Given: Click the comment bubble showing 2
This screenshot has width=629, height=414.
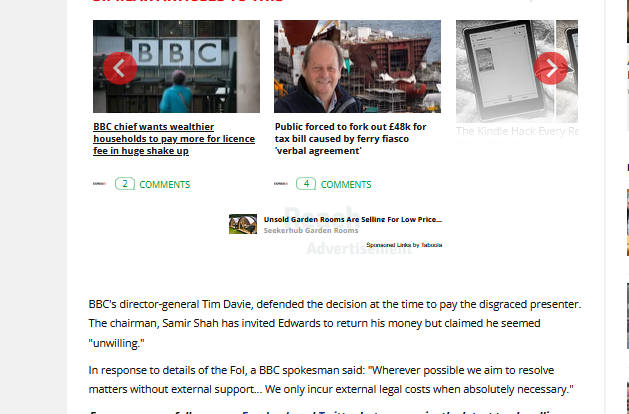Looking at the screenshot, I should [x=125, y=184].
